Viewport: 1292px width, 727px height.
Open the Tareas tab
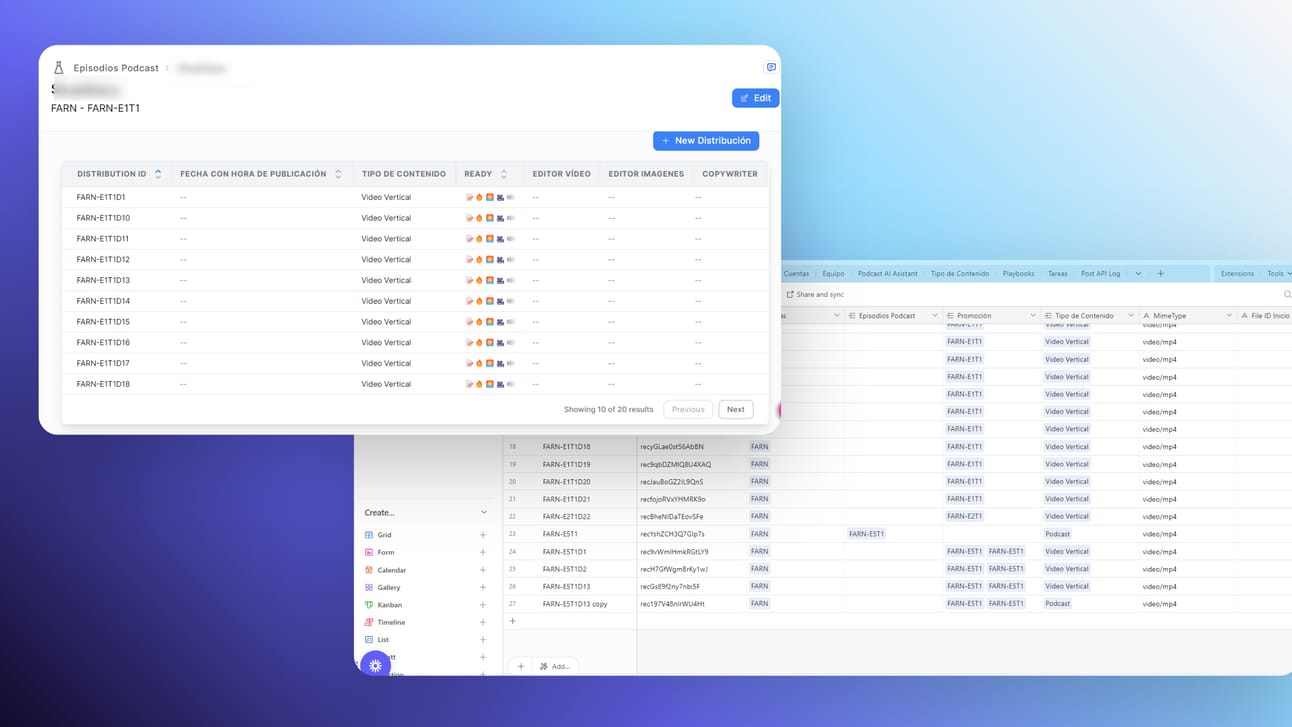point(1057,273)
